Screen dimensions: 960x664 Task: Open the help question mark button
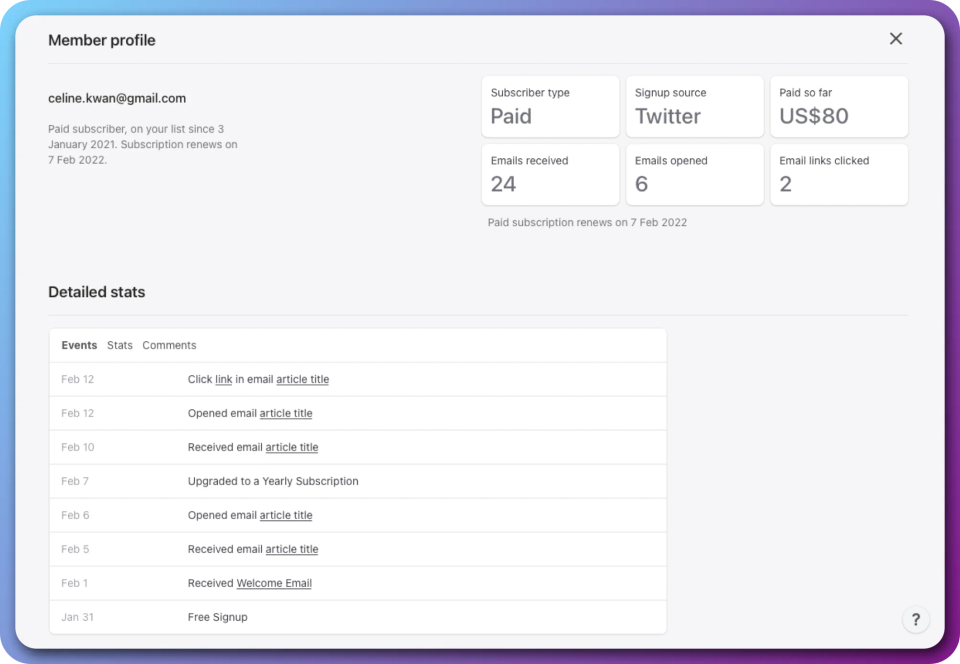[x=915, y=619]
